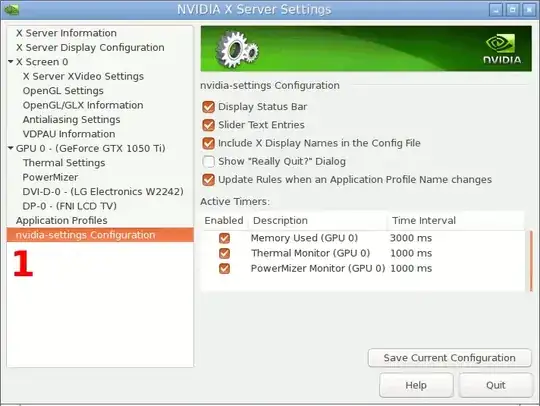
Task: Click the NVIDIA logo in the banner
Action: tap(502, 49)
